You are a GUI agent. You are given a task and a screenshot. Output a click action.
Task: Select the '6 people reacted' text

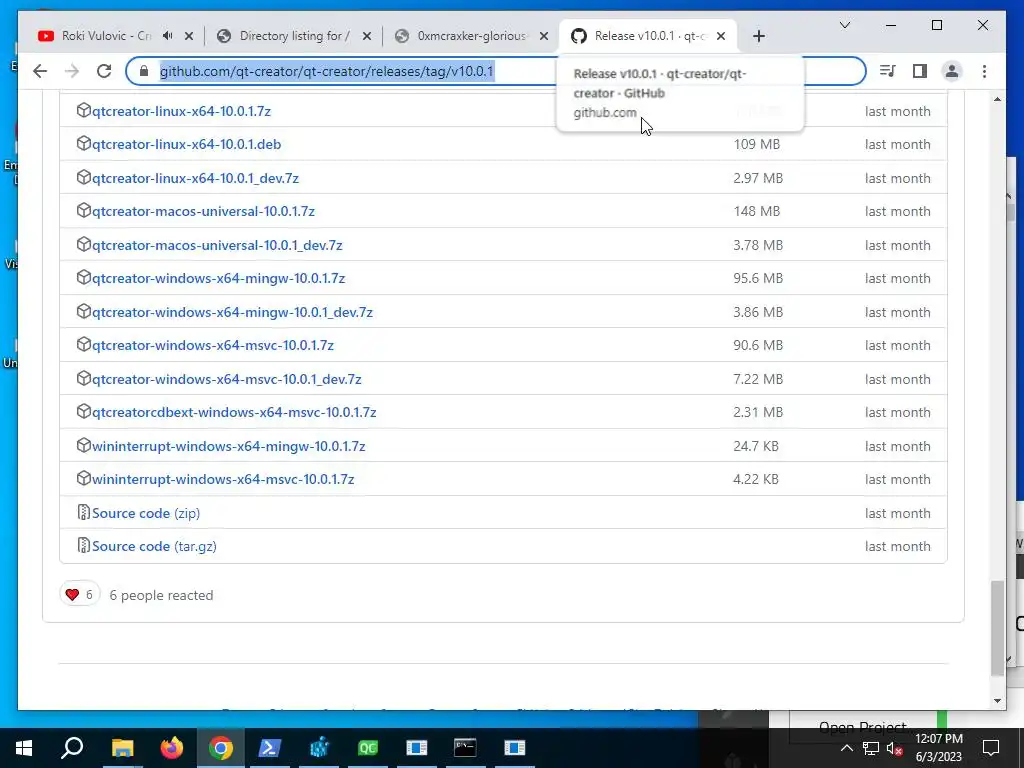pos(161,596)
